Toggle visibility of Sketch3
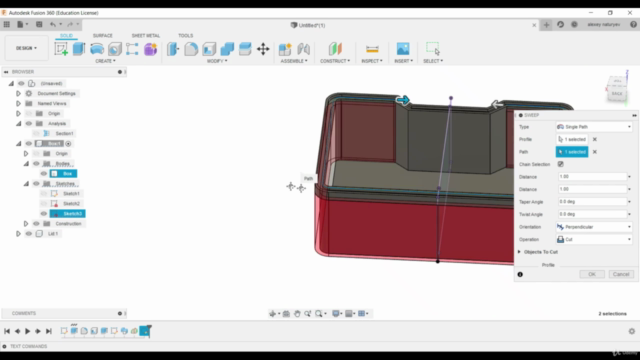640x360 pixels. coord(44,213)
